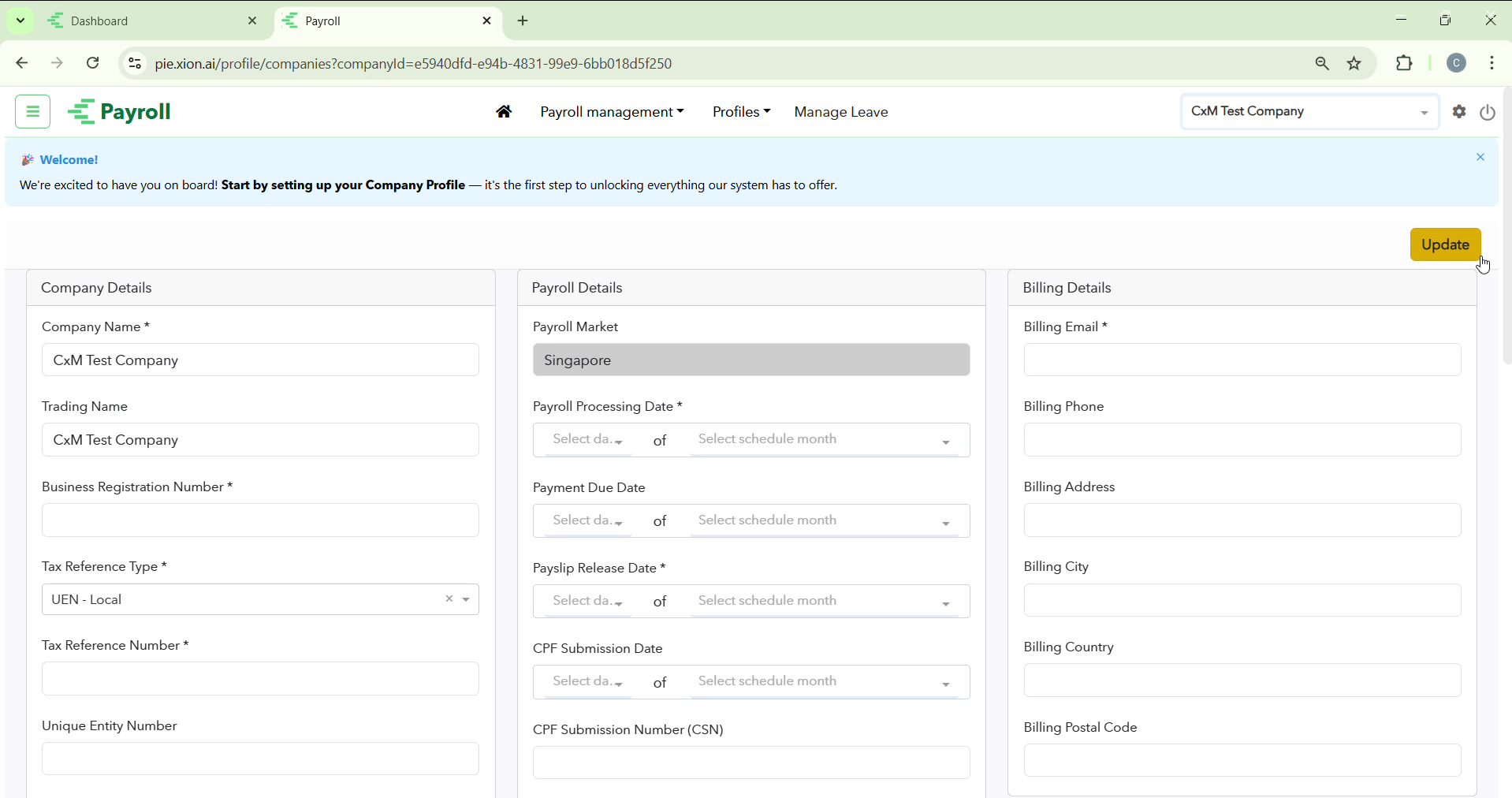Open the Profiles dropdown menu
This screenshot has width=1512, height=798.
(741, 113)
